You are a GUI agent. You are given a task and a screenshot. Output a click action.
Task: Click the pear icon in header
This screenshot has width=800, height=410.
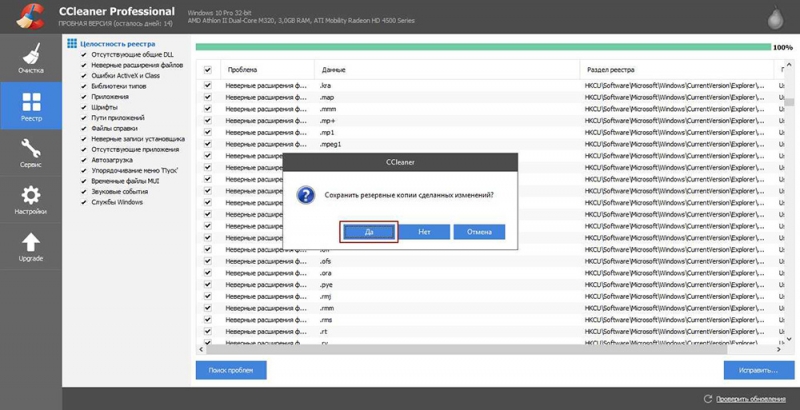pos(776,17)
